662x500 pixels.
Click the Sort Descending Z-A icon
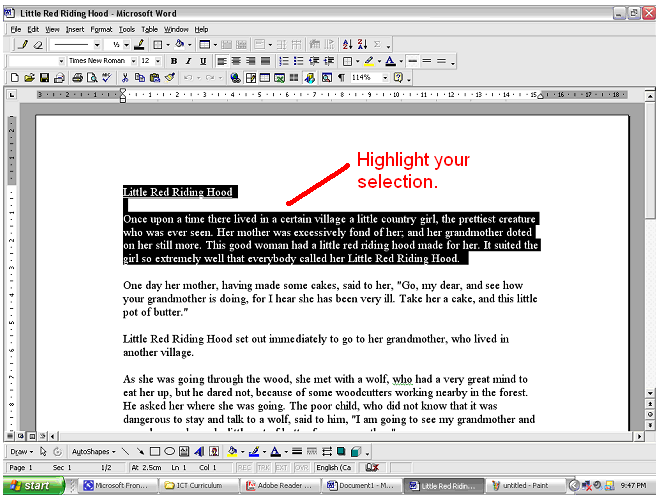point(362,44)
